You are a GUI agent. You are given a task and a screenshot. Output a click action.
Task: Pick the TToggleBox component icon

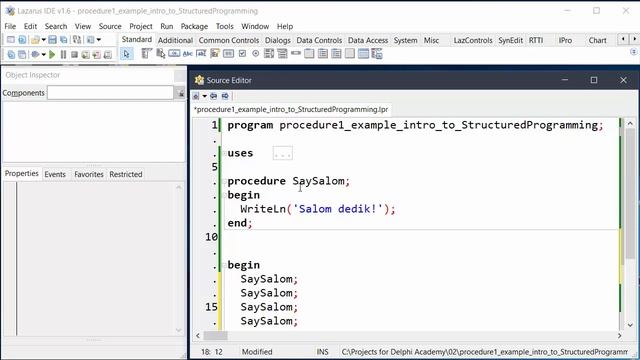(229, 53)
